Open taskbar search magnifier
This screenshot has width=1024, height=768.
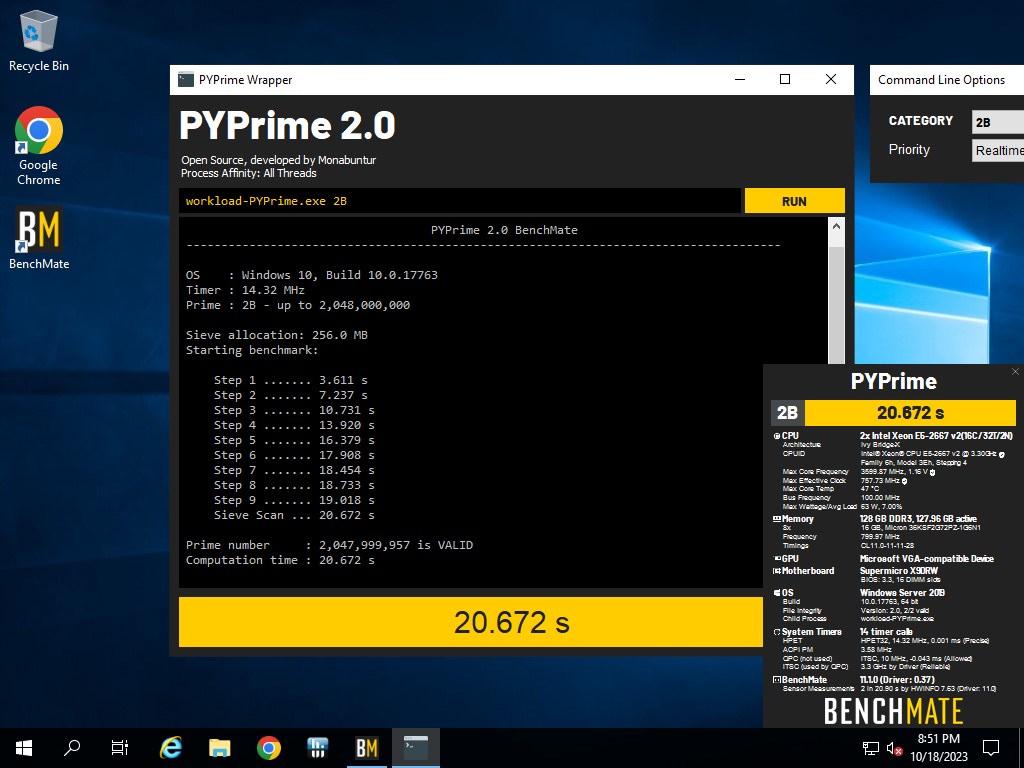(x=72, y=748)
